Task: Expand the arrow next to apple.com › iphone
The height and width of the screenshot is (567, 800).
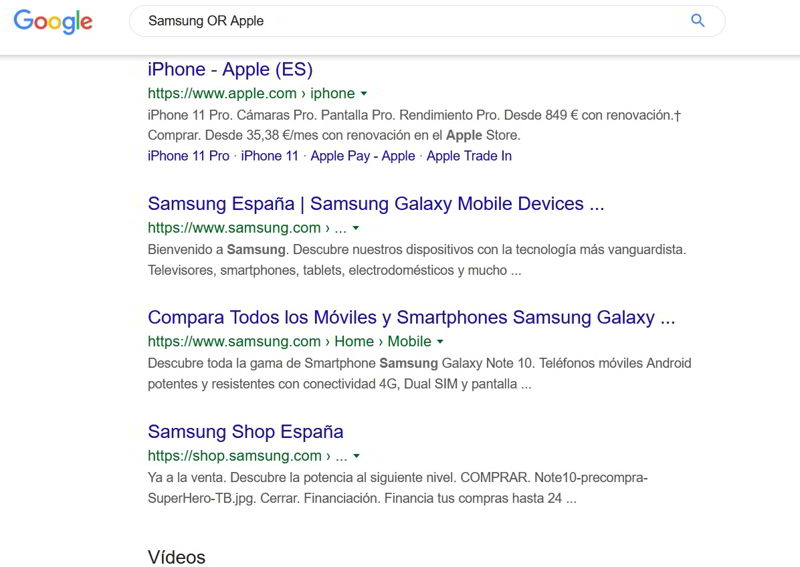Action: coord(364,94)
